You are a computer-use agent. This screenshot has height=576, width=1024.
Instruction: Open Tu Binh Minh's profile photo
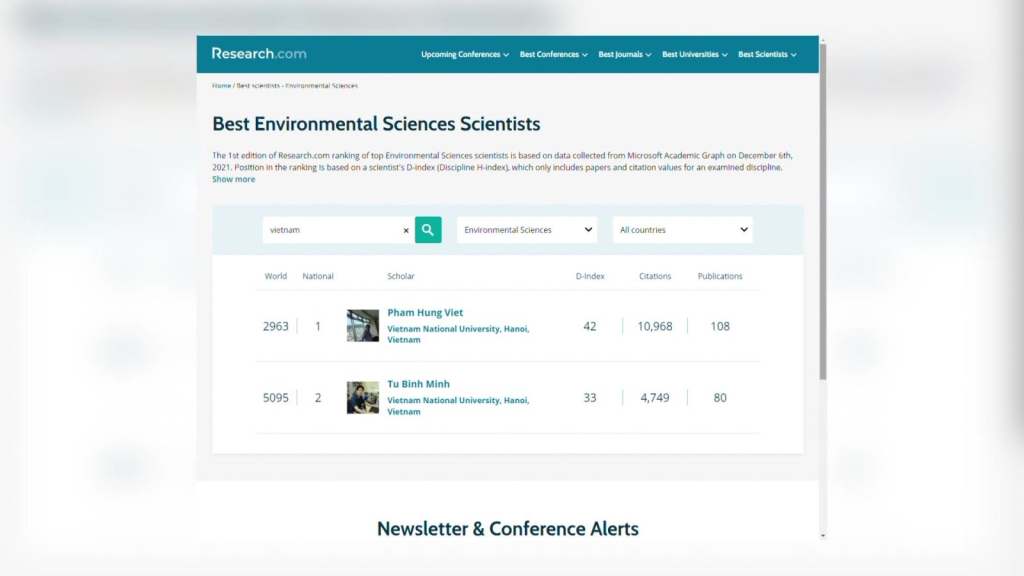(x=363, y=398)
